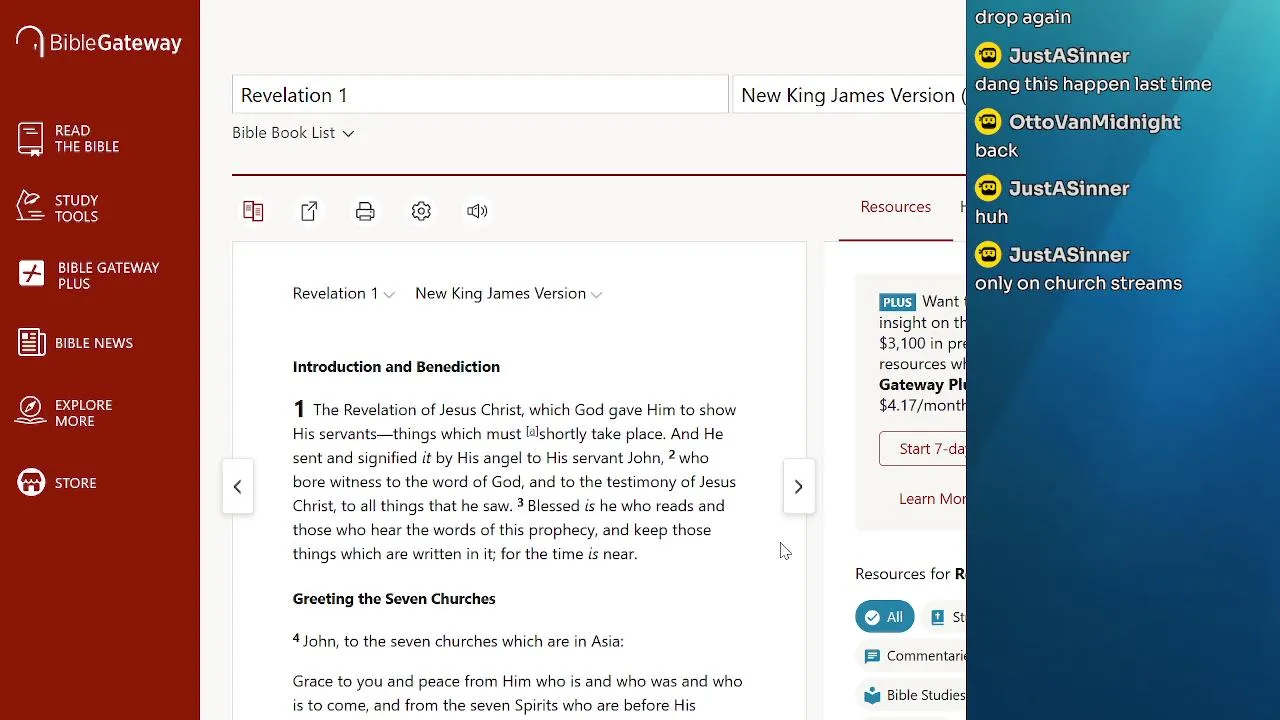The width and height of the screenshot is (1280, 720).
Task: Open the version dropdown in the search bar
Action: [x=850, y=95]
